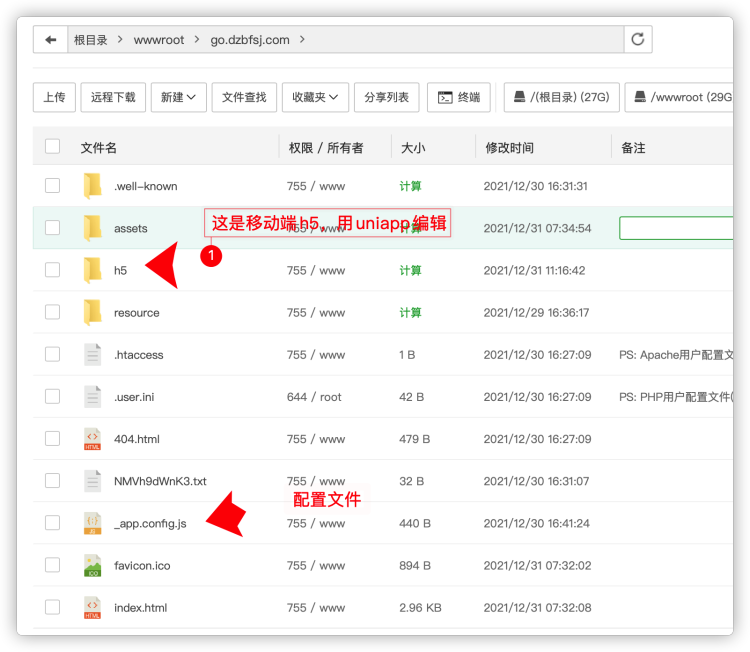Open the resource folder icon

[92, 312]
